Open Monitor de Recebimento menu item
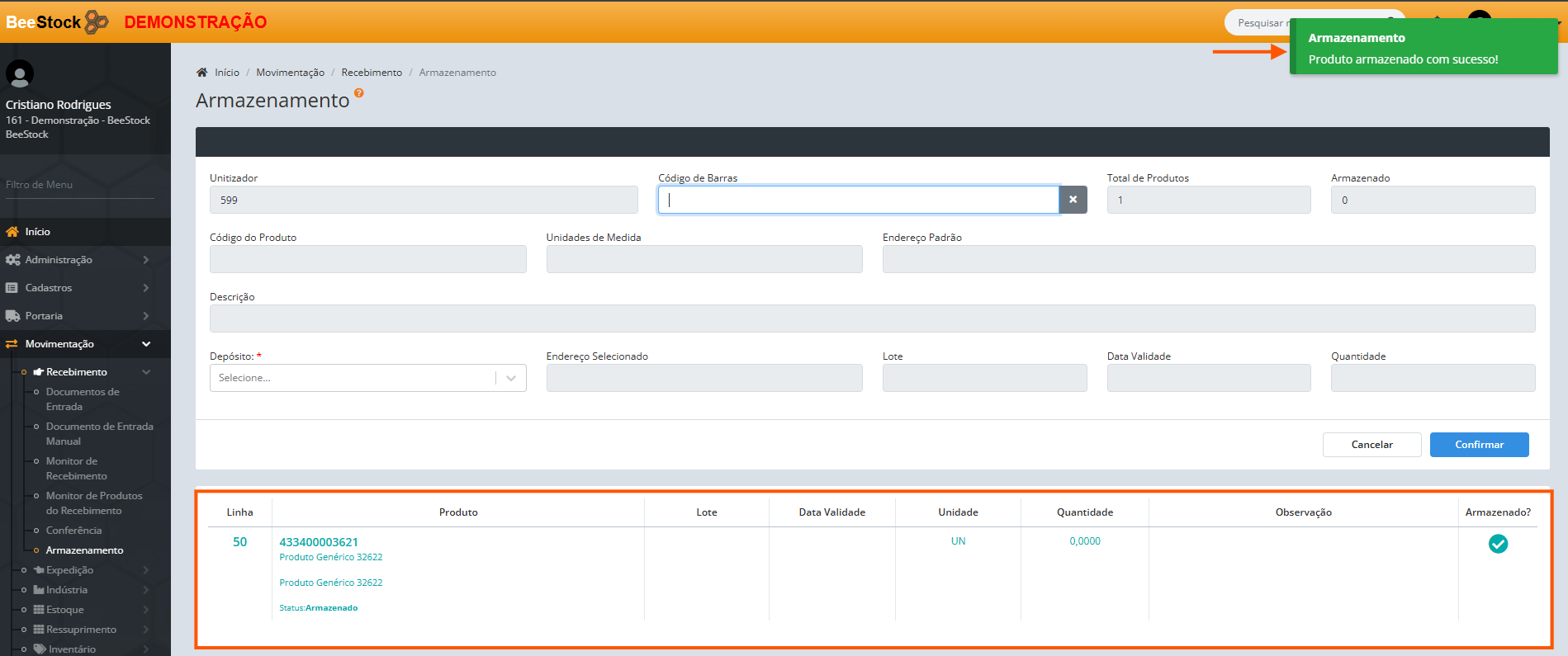This screenshot has height=656, width=1568. [76, 469]
